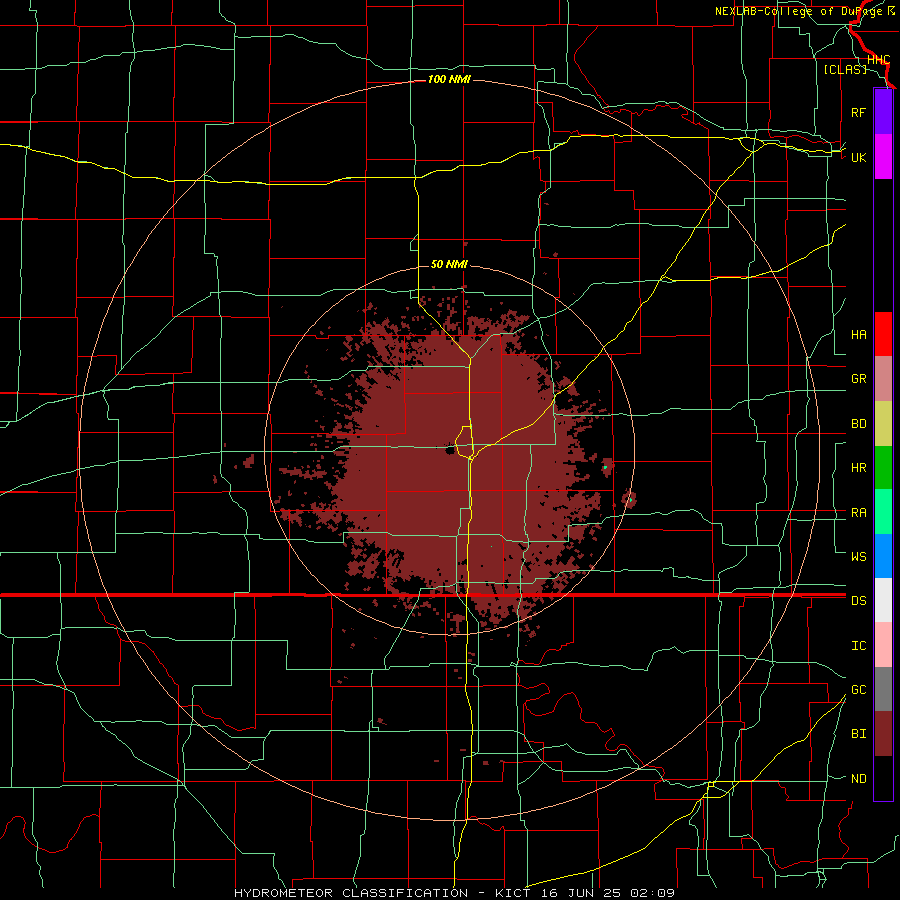Screen dimensions: 900x900
Task: Click the 50 NMI range ring label
Action: (x=449, y=265)
